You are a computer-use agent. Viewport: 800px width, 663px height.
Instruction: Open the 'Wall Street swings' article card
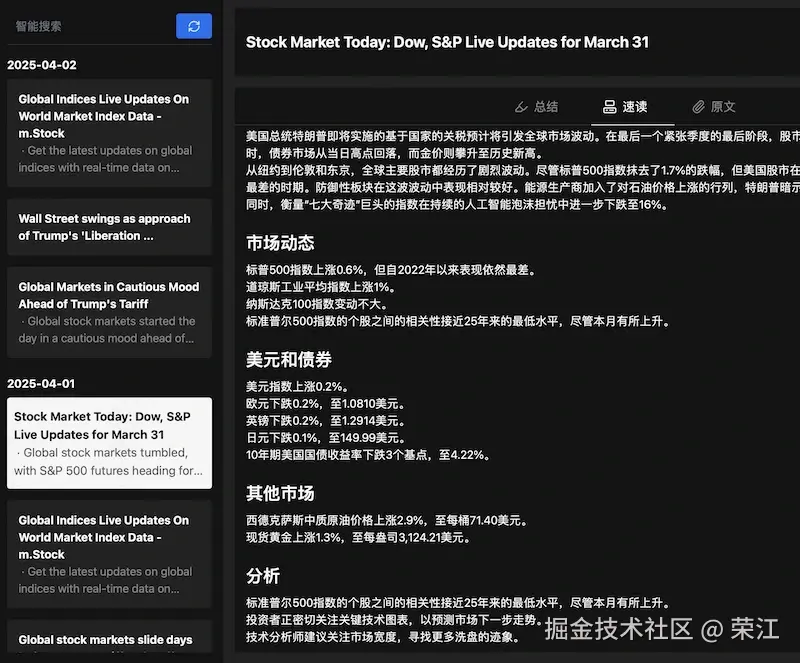[x=109, y=226]
